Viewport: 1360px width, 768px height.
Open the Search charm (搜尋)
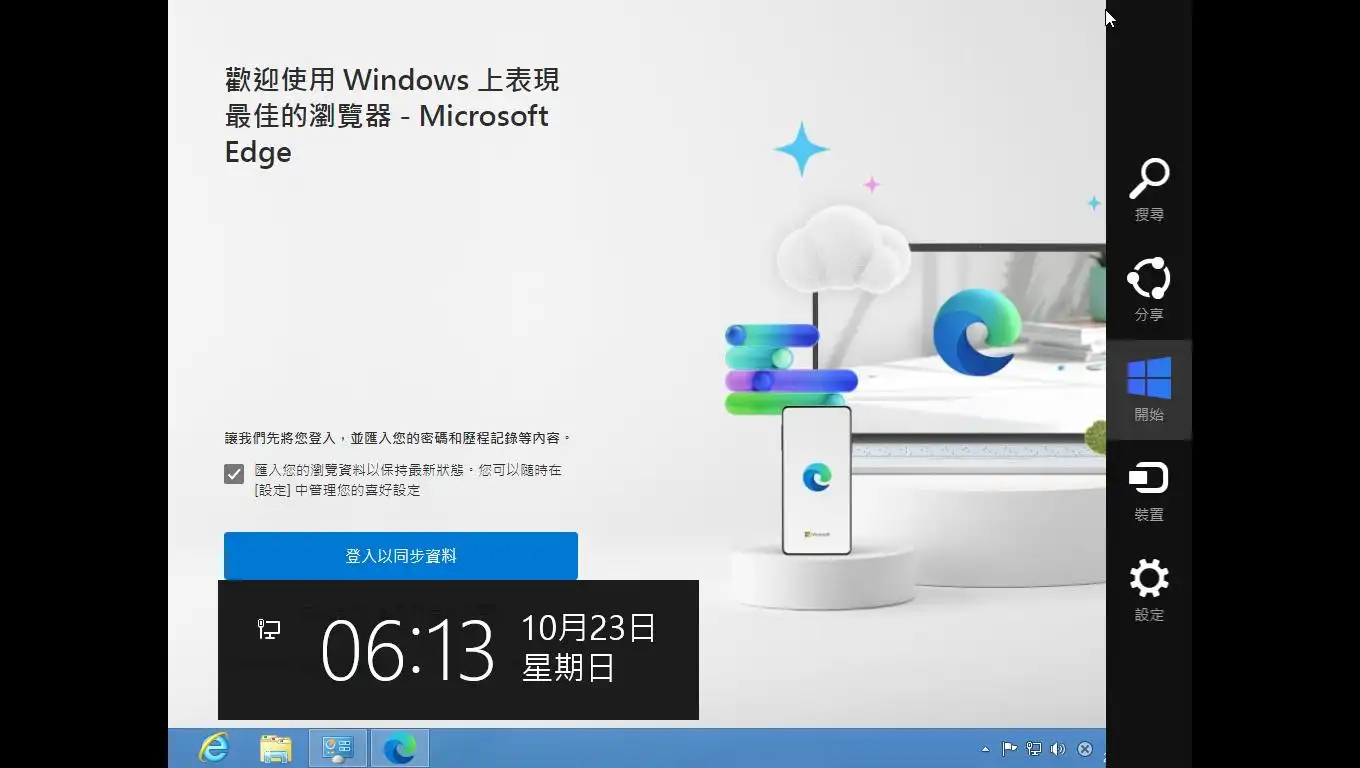pyautogui.click(x=1149, y=190)
